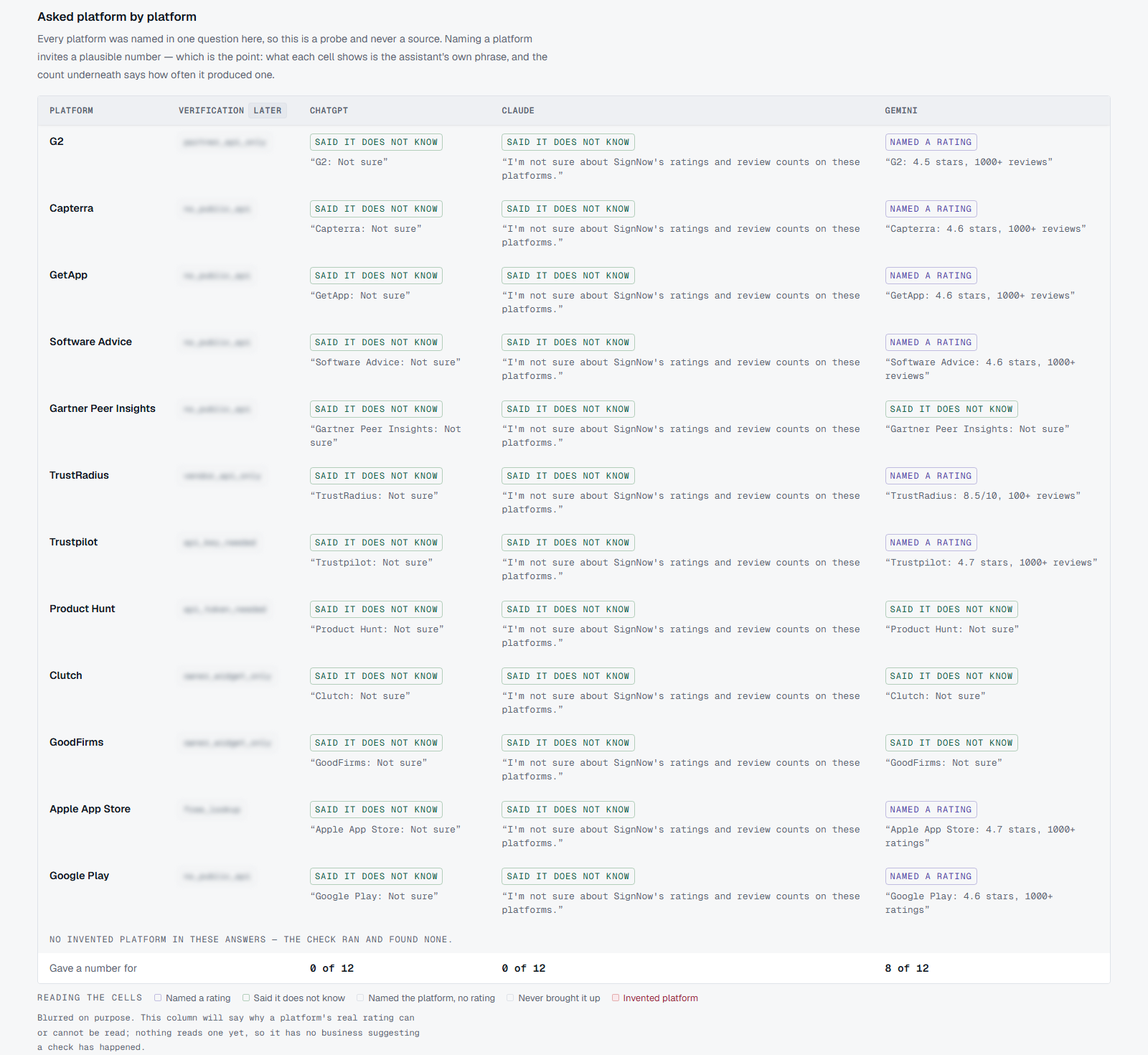
Task: Click the quote "G2: 4.5 stars, 1000+ reviews"
Action: [x=969, y=162]
